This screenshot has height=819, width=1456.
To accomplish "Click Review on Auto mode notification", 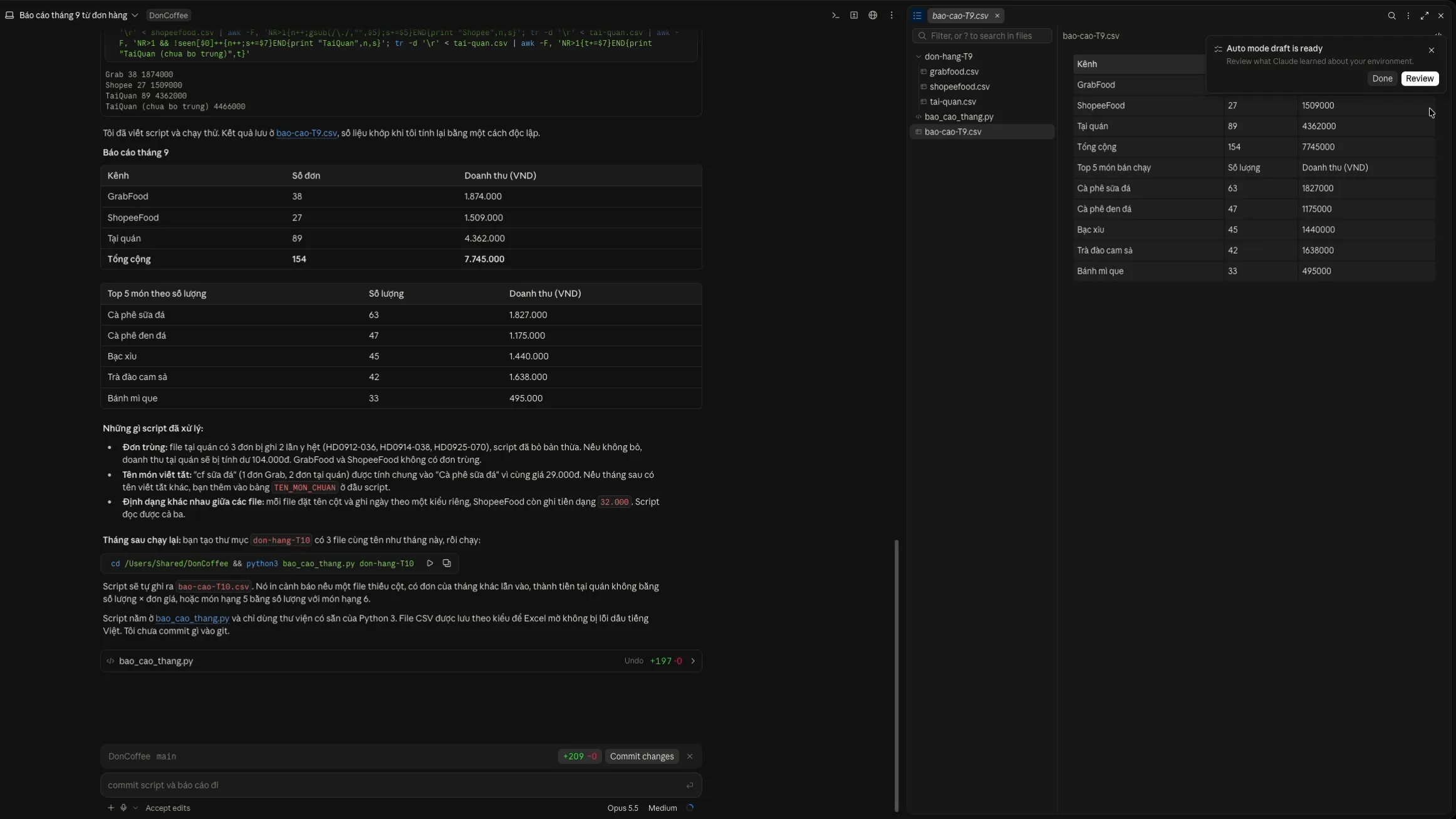I will point(1420,78).
